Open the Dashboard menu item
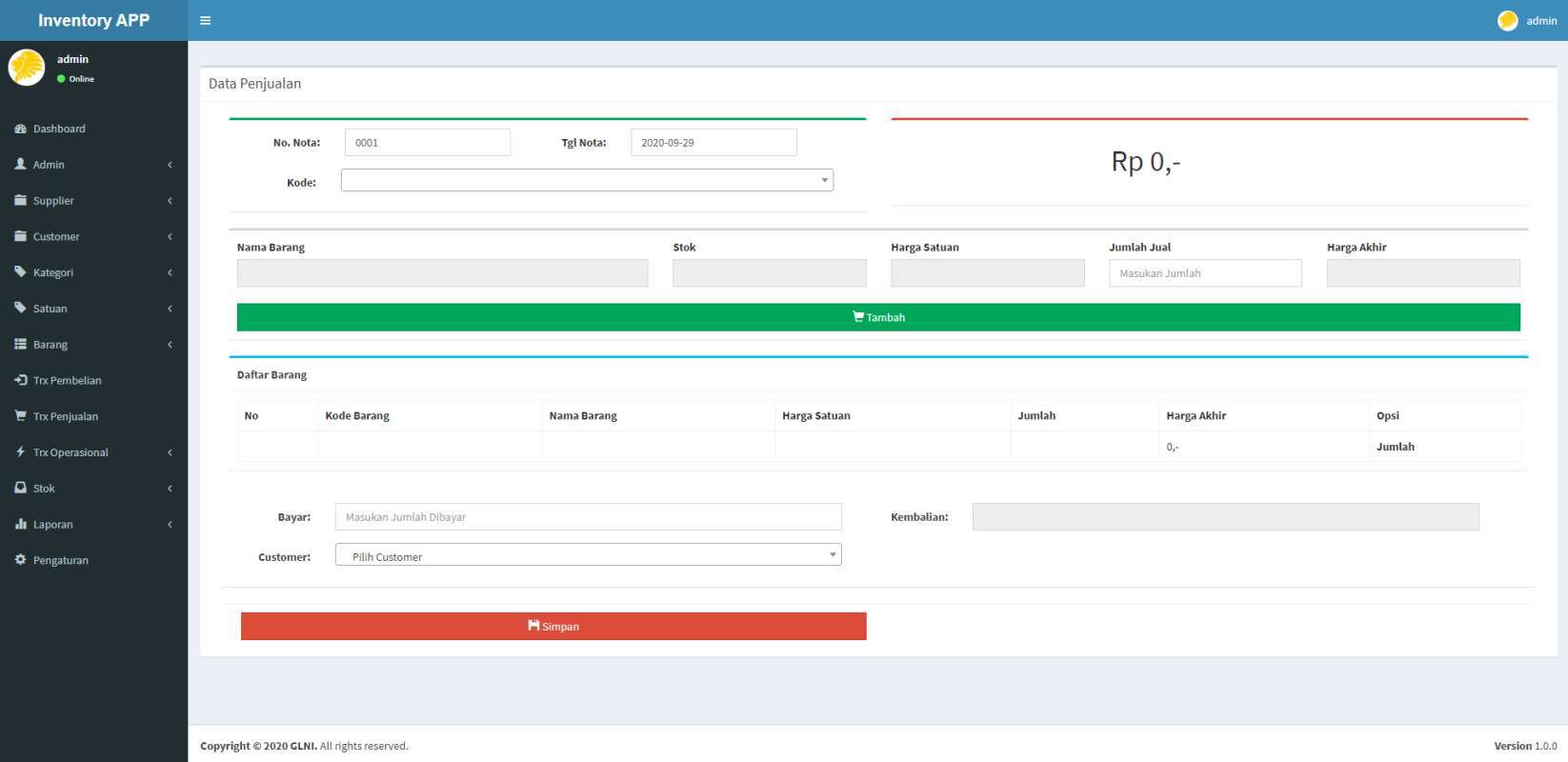1568x762 pixels. [93, 129]
